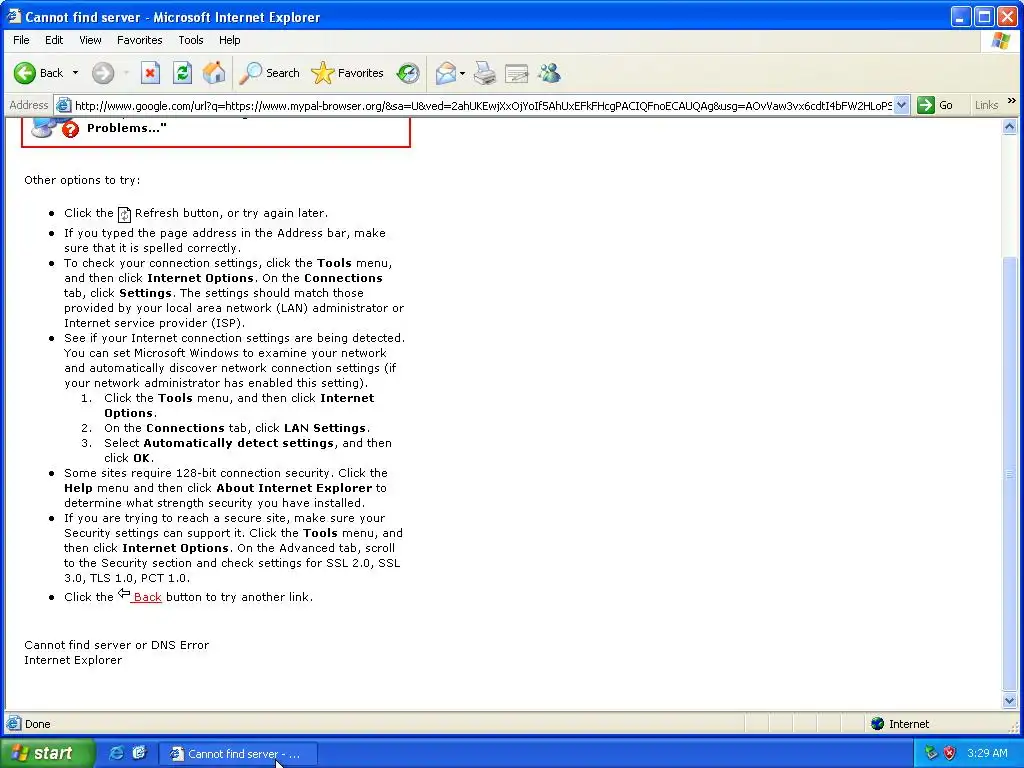Select the Cannot find server taskbar button
This screenshot has width=1024, height=768.
coord(238,754)
